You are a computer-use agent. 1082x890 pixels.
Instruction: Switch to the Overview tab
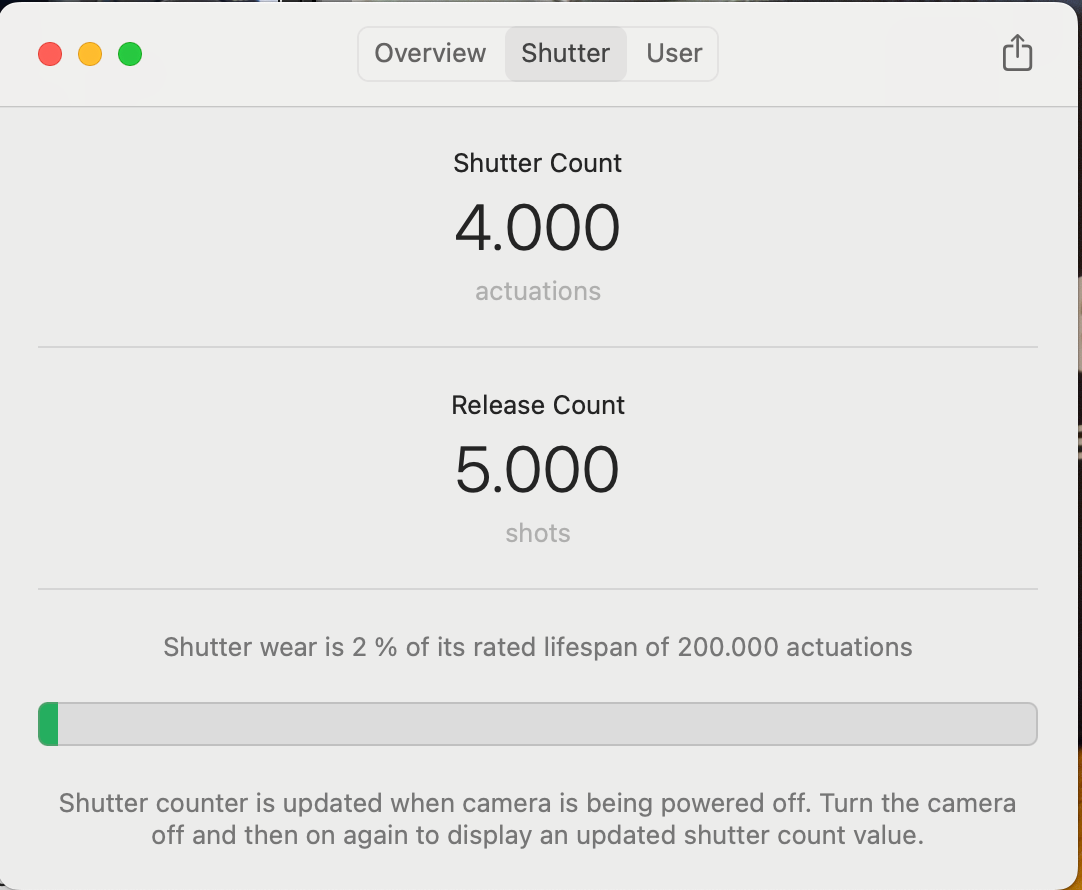coord(430,53)
